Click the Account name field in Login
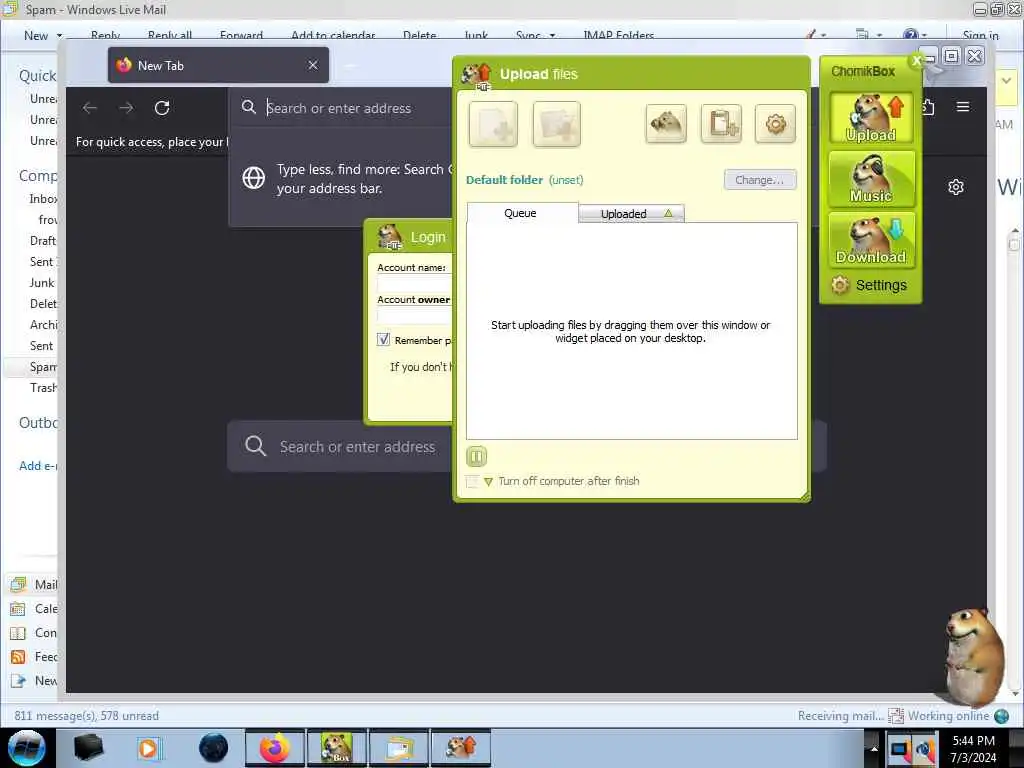Screen dimensions: 1024x768 point(415,283)
